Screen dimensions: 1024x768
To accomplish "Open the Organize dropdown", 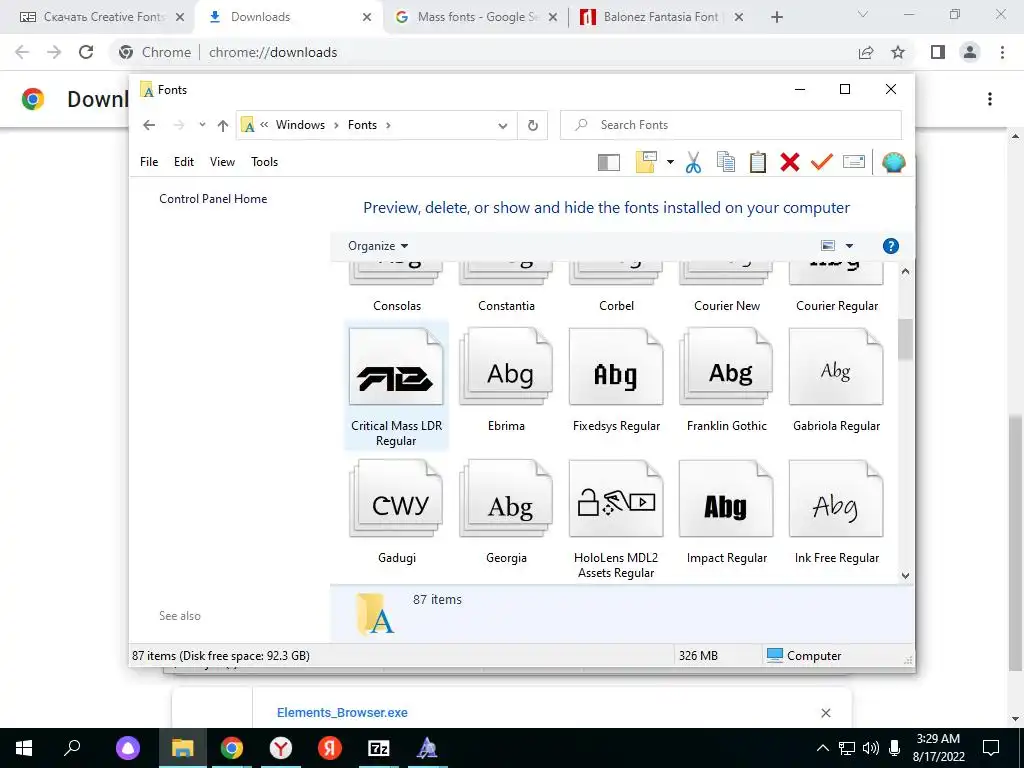I will pyautogui.click(x=378, y=246).
